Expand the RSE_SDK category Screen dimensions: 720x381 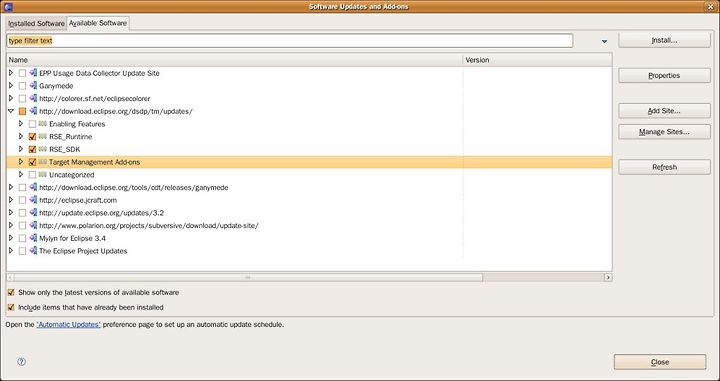21,149
